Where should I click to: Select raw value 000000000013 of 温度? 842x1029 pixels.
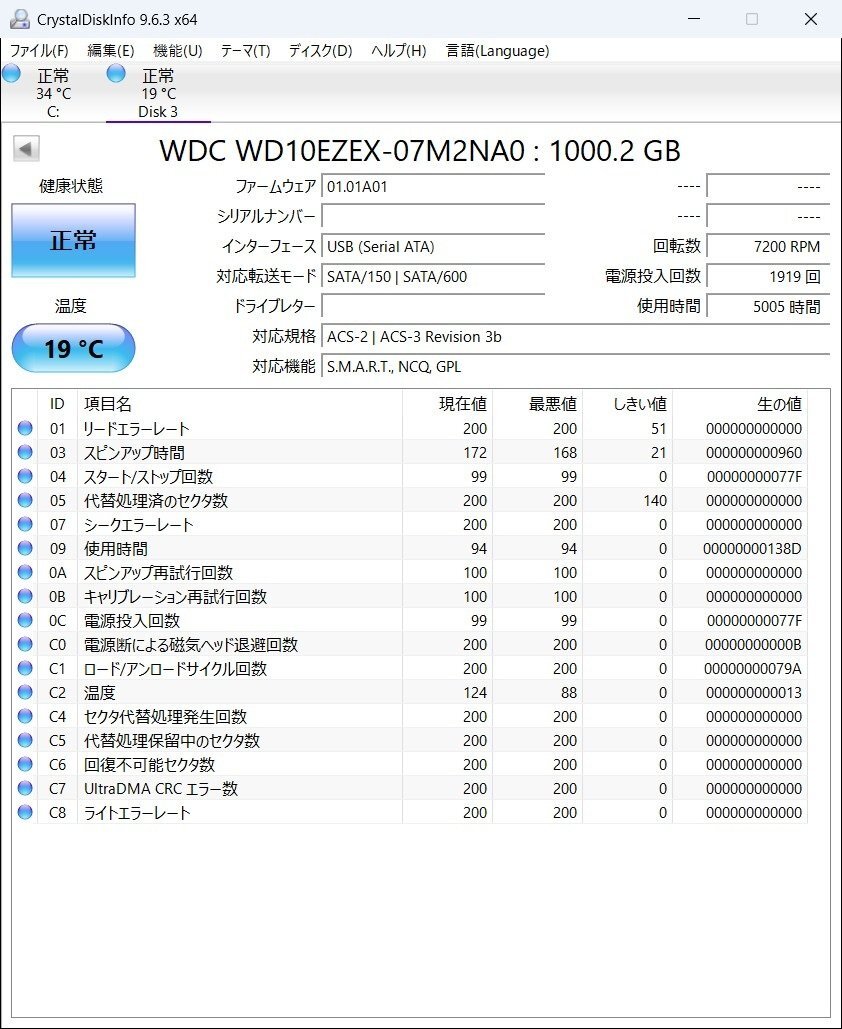(x=754, y=693)
